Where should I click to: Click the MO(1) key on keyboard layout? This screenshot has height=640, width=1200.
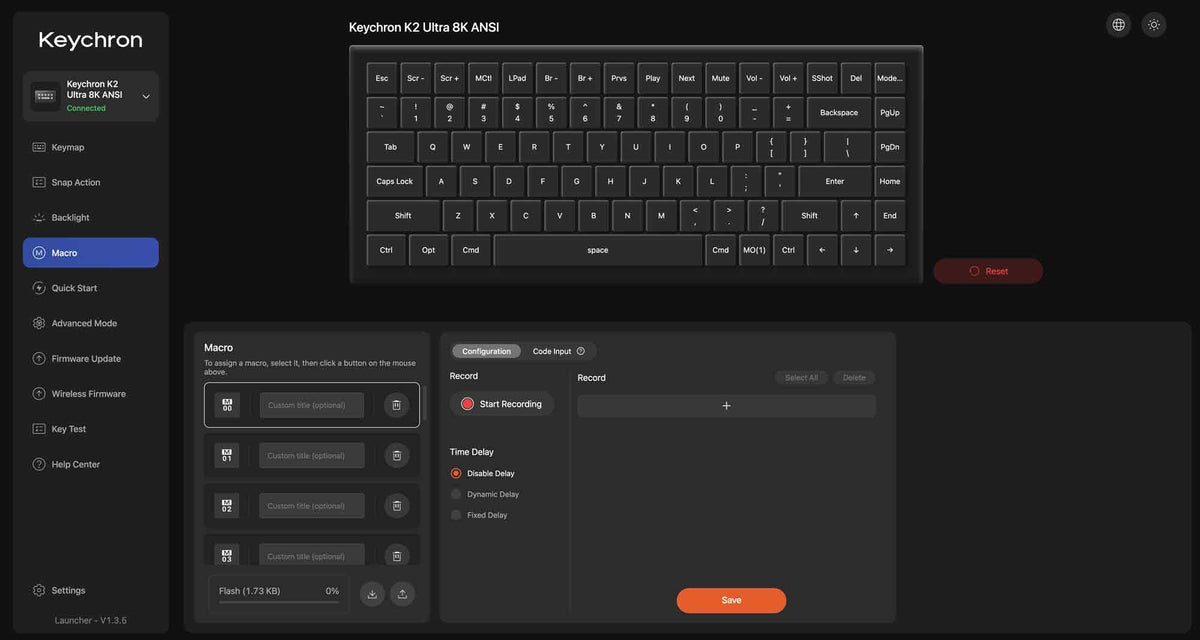pyautogui.click(x=754, y=250)
